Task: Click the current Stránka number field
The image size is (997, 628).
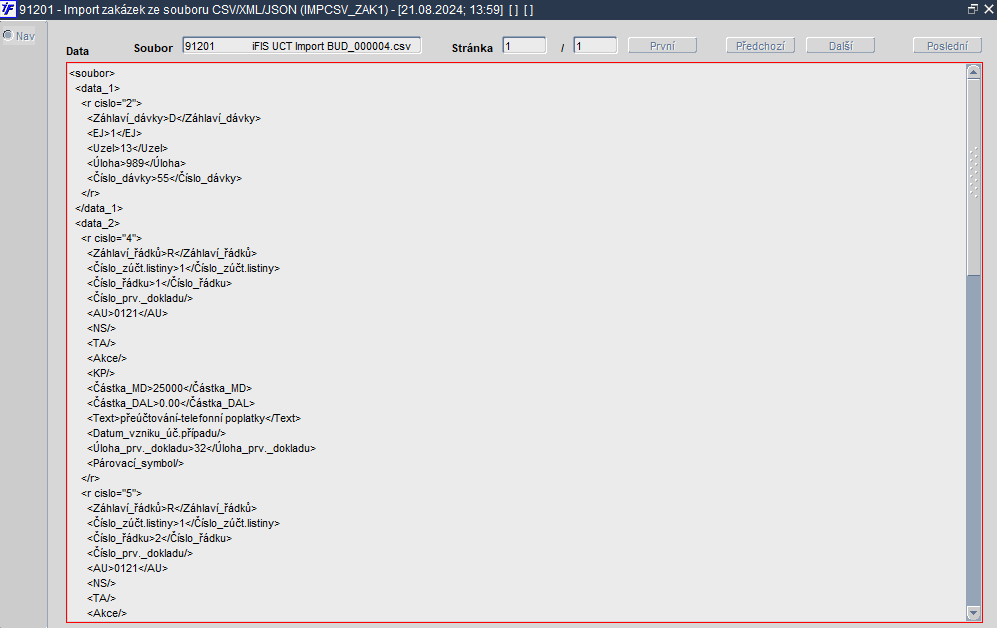Action: click(x=524, y=46)
